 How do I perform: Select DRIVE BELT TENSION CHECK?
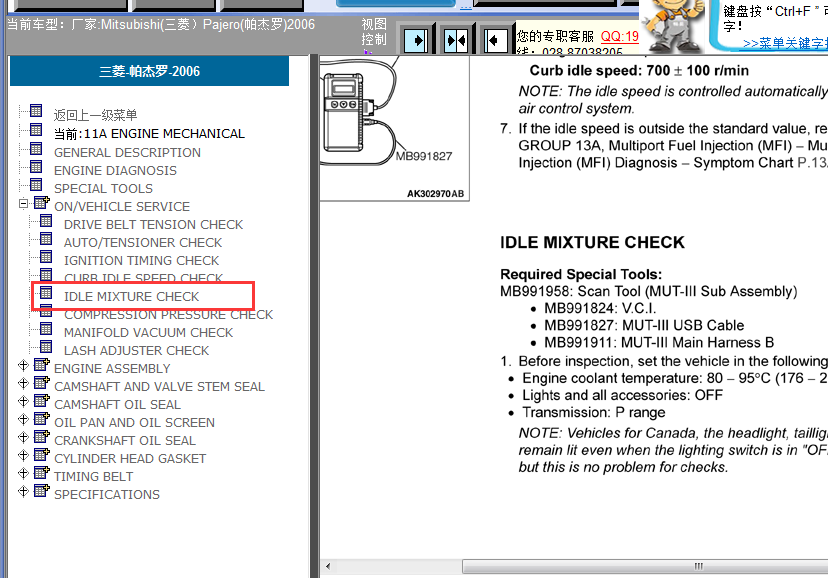(x=154, y=224)
